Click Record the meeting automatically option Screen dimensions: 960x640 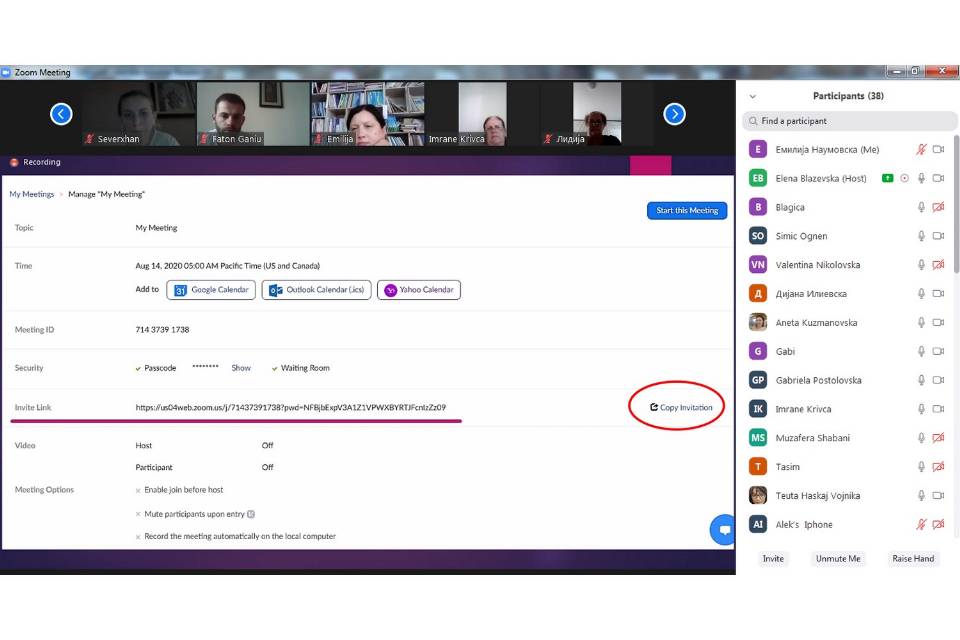pos(236,536)
